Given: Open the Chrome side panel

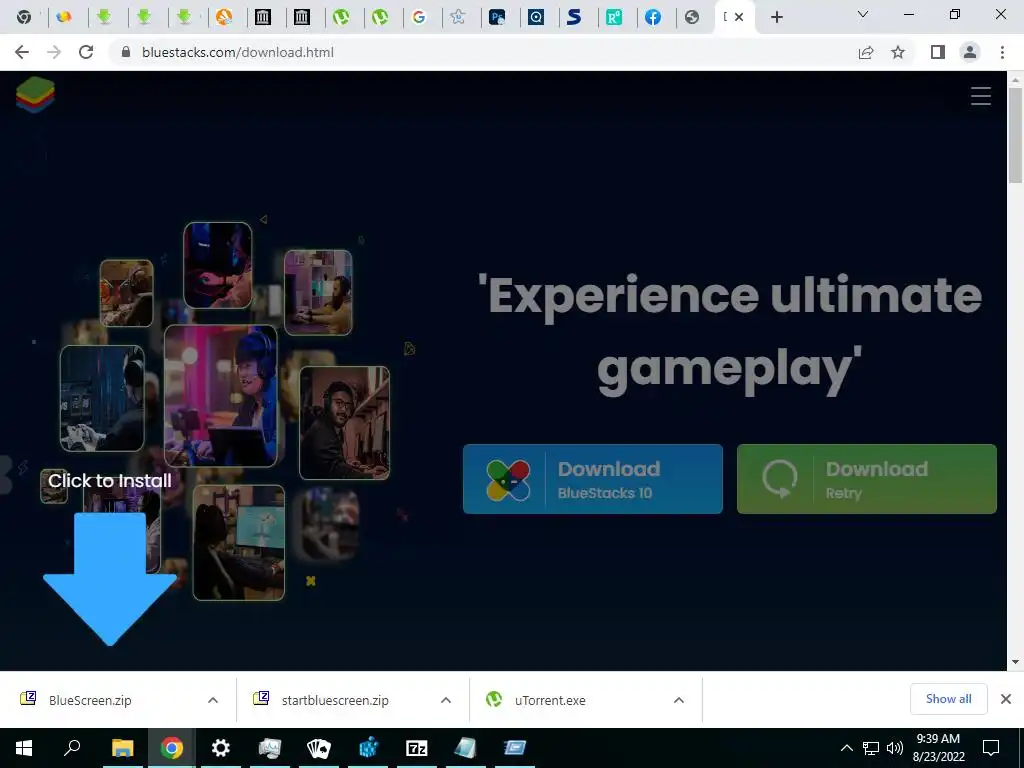Looking at the screenshot, I should coord(938,52).
